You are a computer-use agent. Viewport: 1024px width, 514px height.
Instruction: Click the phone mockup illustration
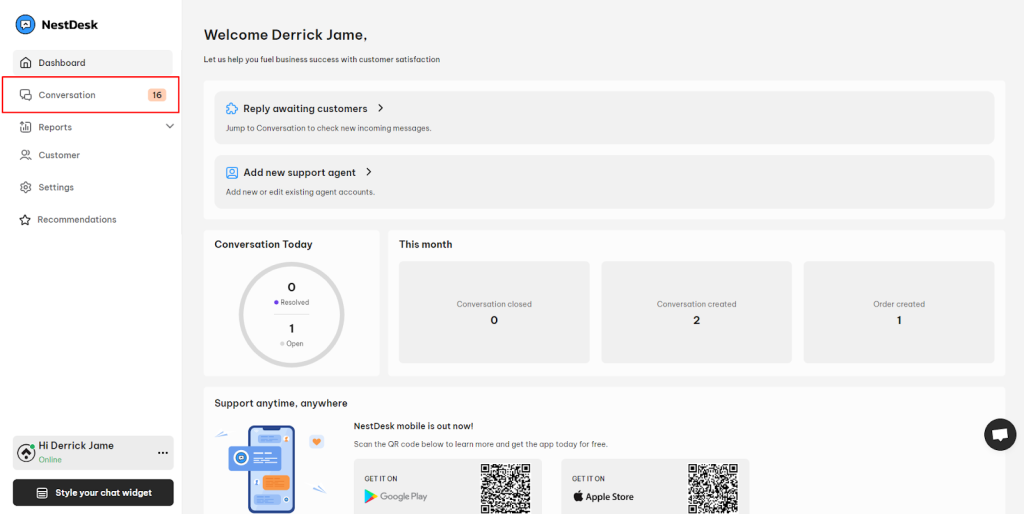[271, 469]
